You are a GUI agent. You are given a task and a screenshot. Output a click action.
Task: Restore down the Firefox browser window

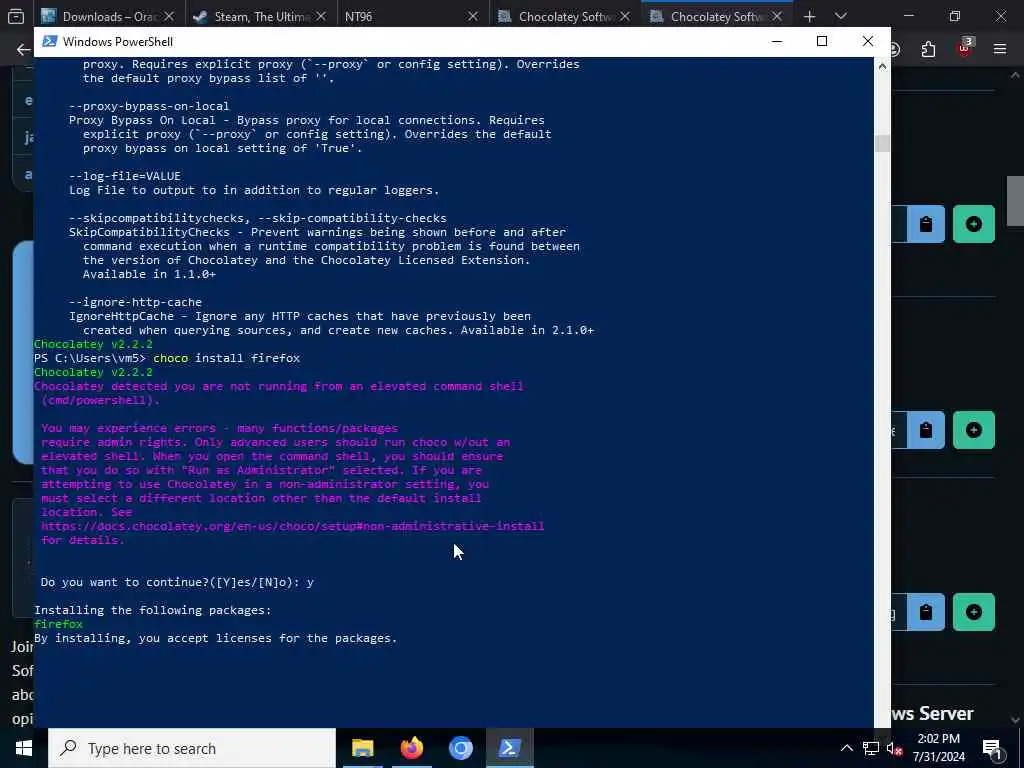pos(955,16)
